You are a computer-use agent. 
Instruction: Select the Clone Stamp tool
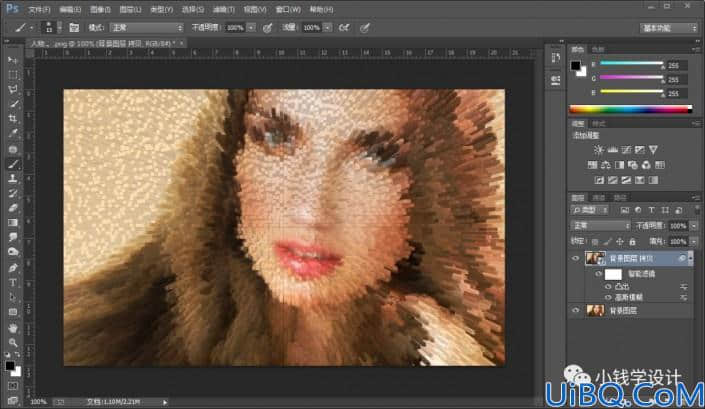[13, 178]
